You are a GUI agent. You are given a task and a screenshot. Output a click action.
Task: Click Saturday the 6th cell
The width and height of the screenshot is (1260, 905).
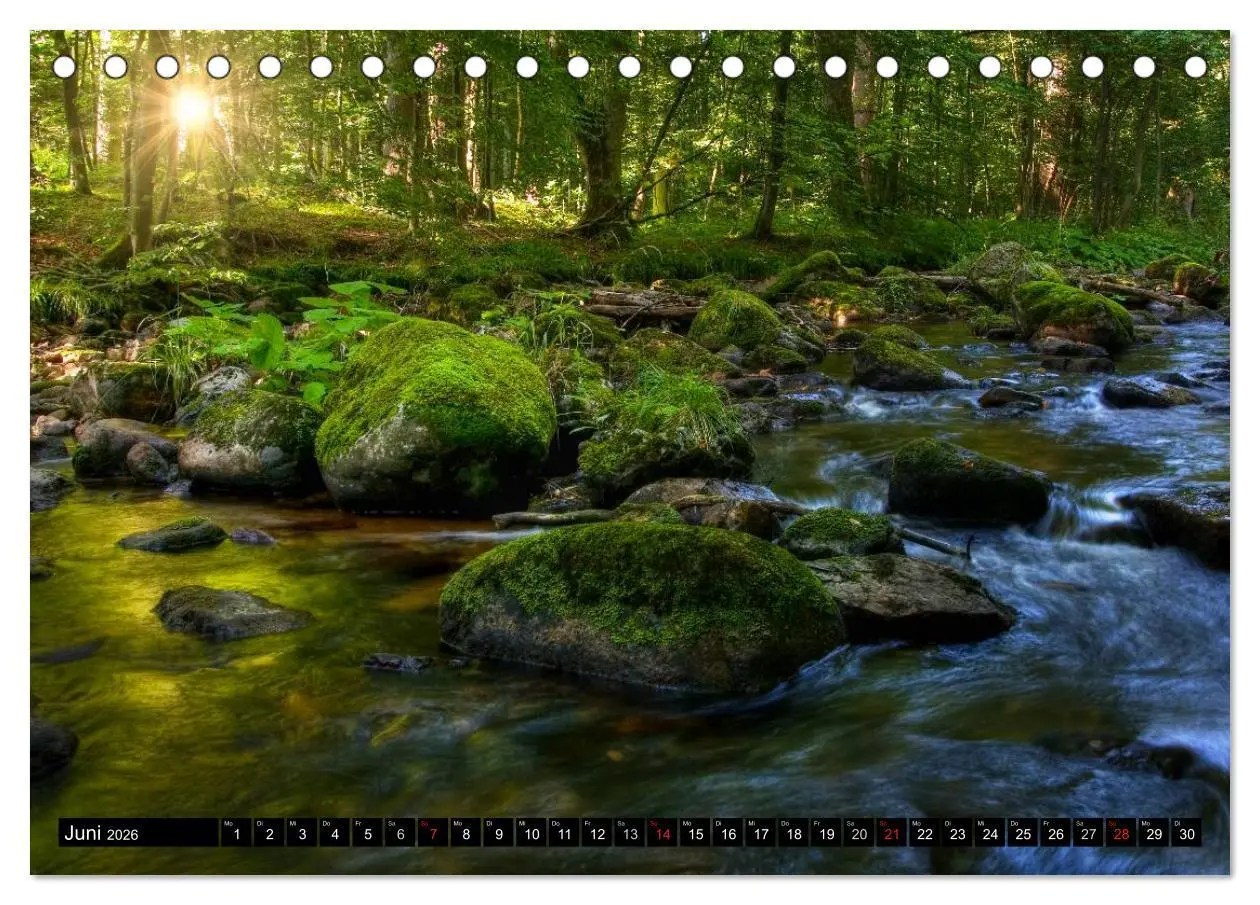pos(400,832)
